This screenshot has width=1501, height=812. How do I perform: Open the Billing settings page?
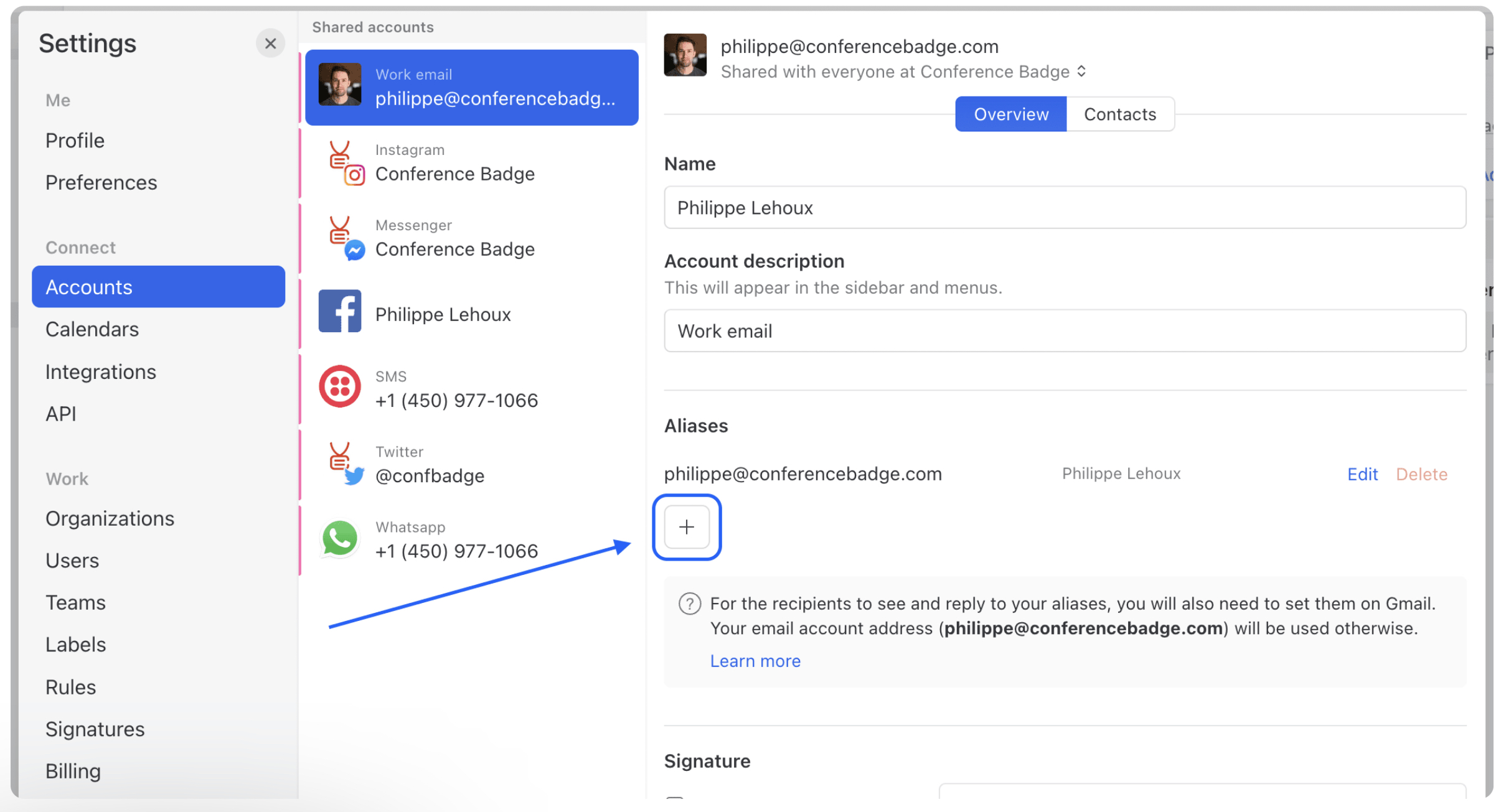point(73,772)
